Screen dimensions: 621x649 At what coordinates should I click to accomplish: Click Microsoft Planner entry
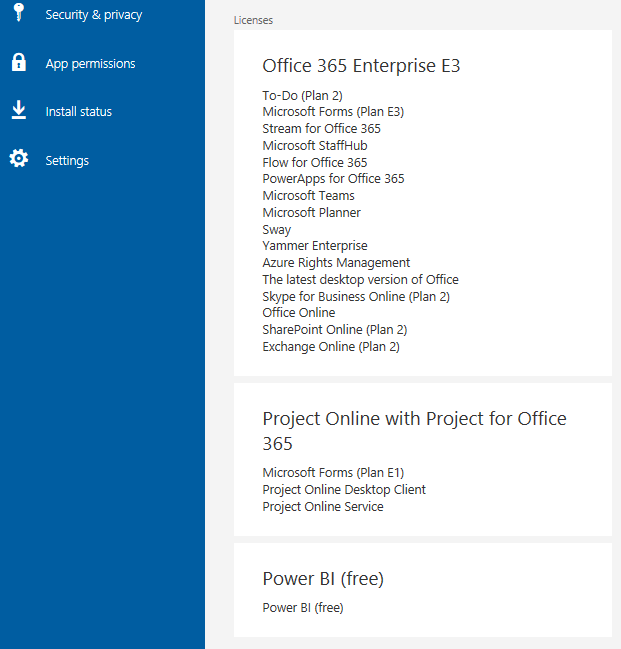311,213
